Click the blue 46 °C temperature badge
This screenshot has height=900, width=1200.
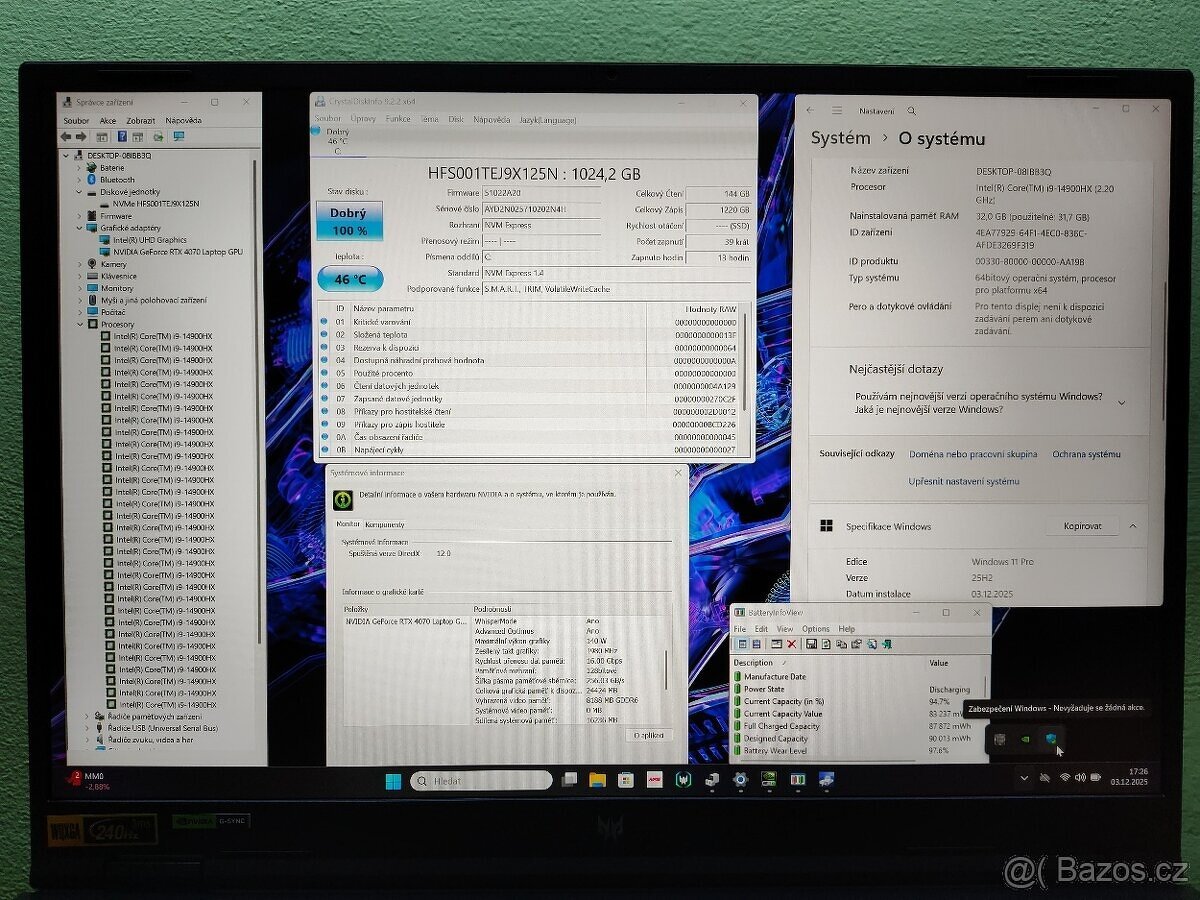coord(352,279)
